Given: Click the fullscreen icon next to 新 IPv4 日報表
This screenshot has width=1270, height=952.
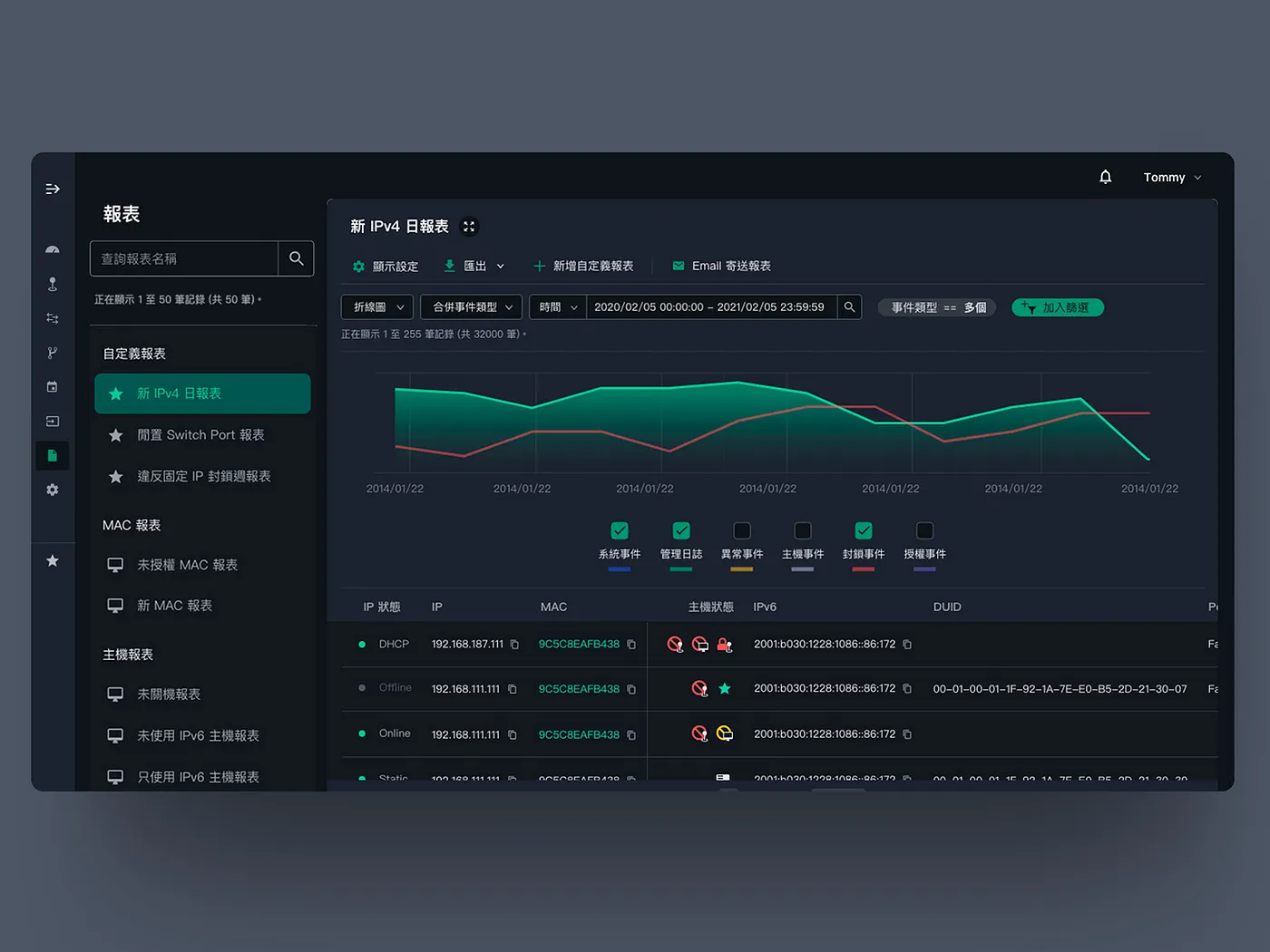Looking at the screenshot, I should point(469,227).
